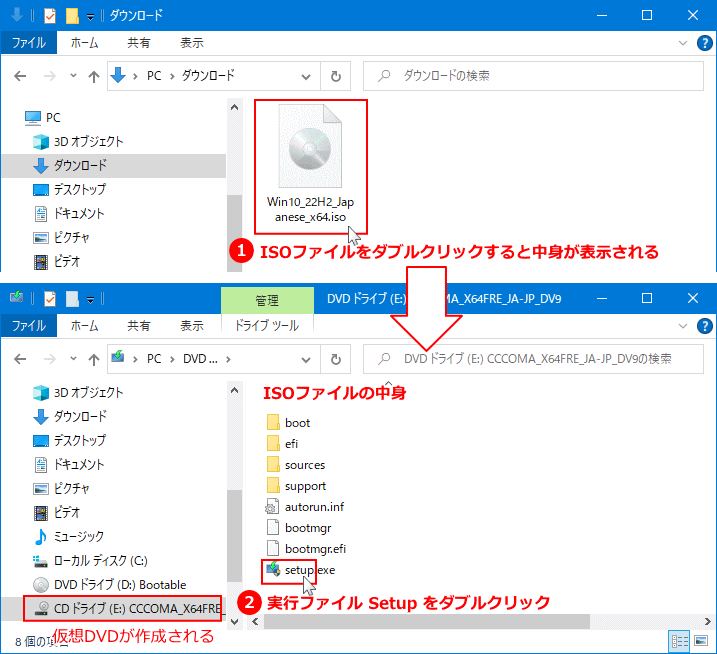The image size is (717, 654).
Task: Expand address bar history dropdown in ダウンロード window
Action: pyautogui.click(x=306, y=76)
